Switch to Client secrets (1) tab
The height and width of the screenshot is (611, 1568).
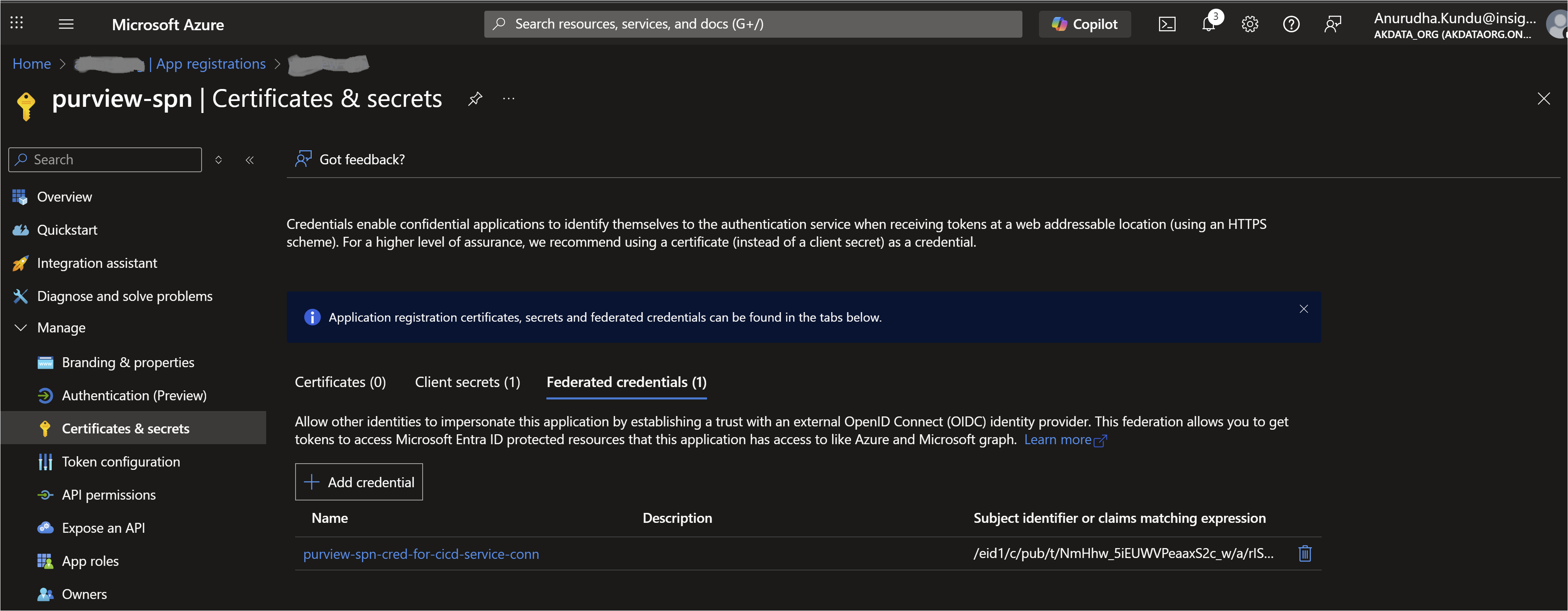(x=467, y=382)
